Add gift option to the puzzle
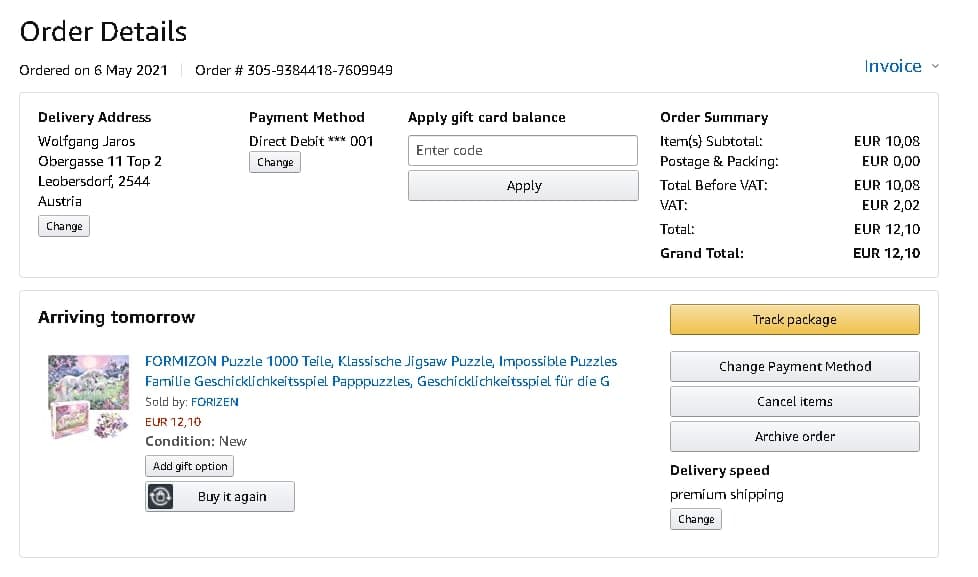The width and height of the screenshot is (978, 577). pos(190,466)
